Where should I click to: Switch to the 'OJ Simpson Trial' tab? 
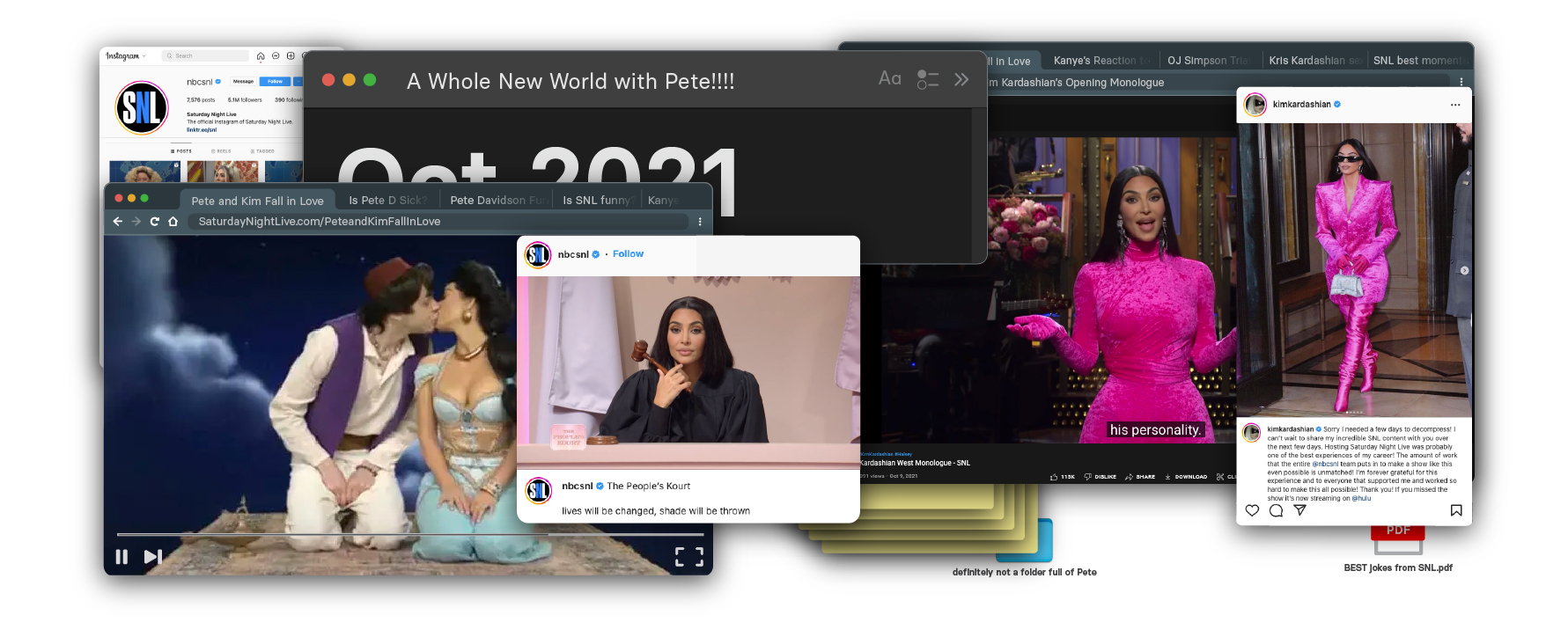pos(1208,61)
